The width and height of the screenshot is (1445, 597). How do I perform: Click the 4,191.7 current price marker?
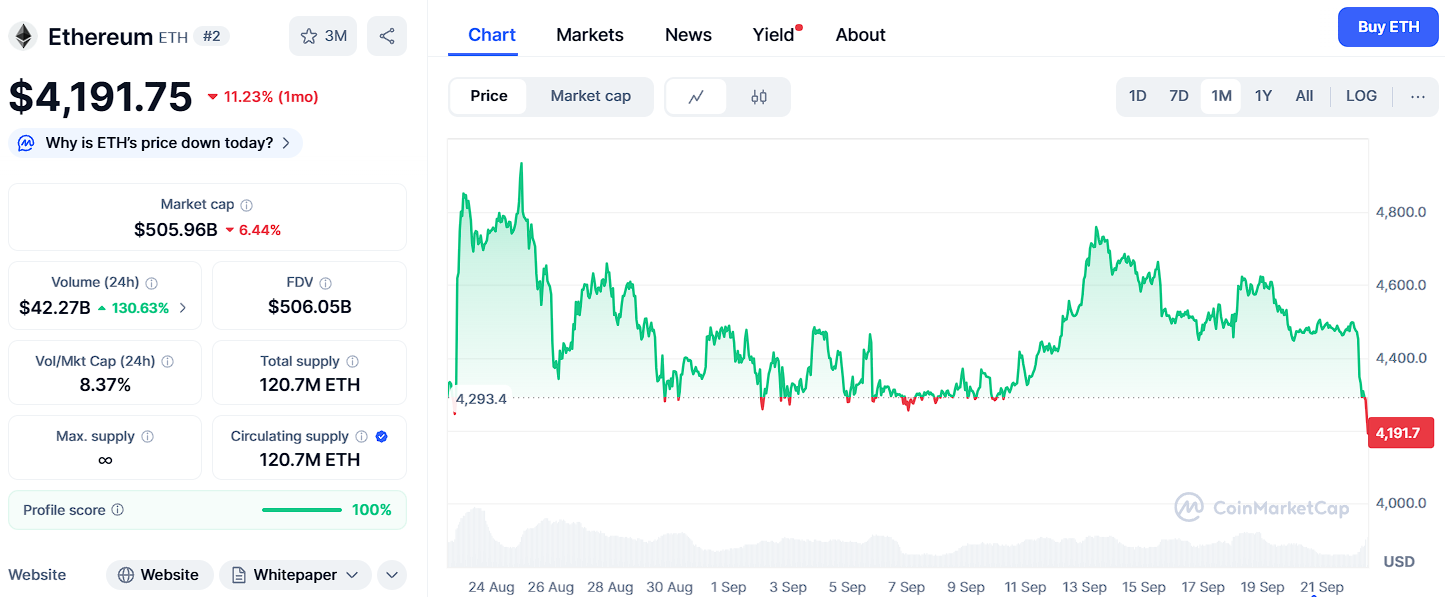click(x=1399, y=433)
